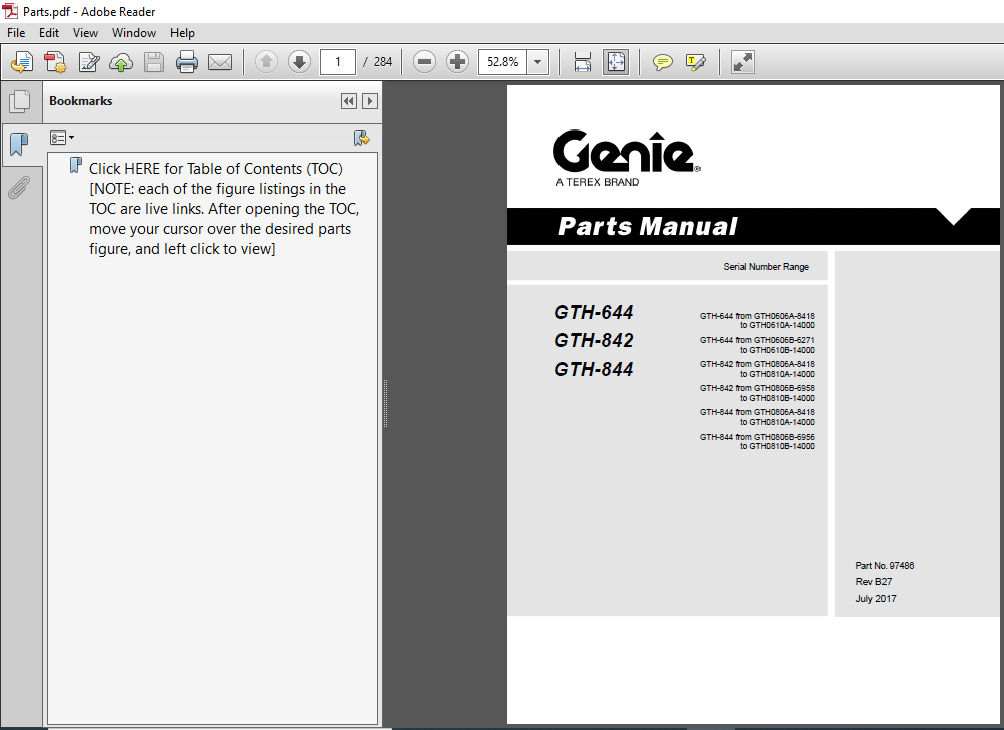Click the Part No. 97486 text
Viewport: 1004px width, 730px height.
[x=884, y=565]
